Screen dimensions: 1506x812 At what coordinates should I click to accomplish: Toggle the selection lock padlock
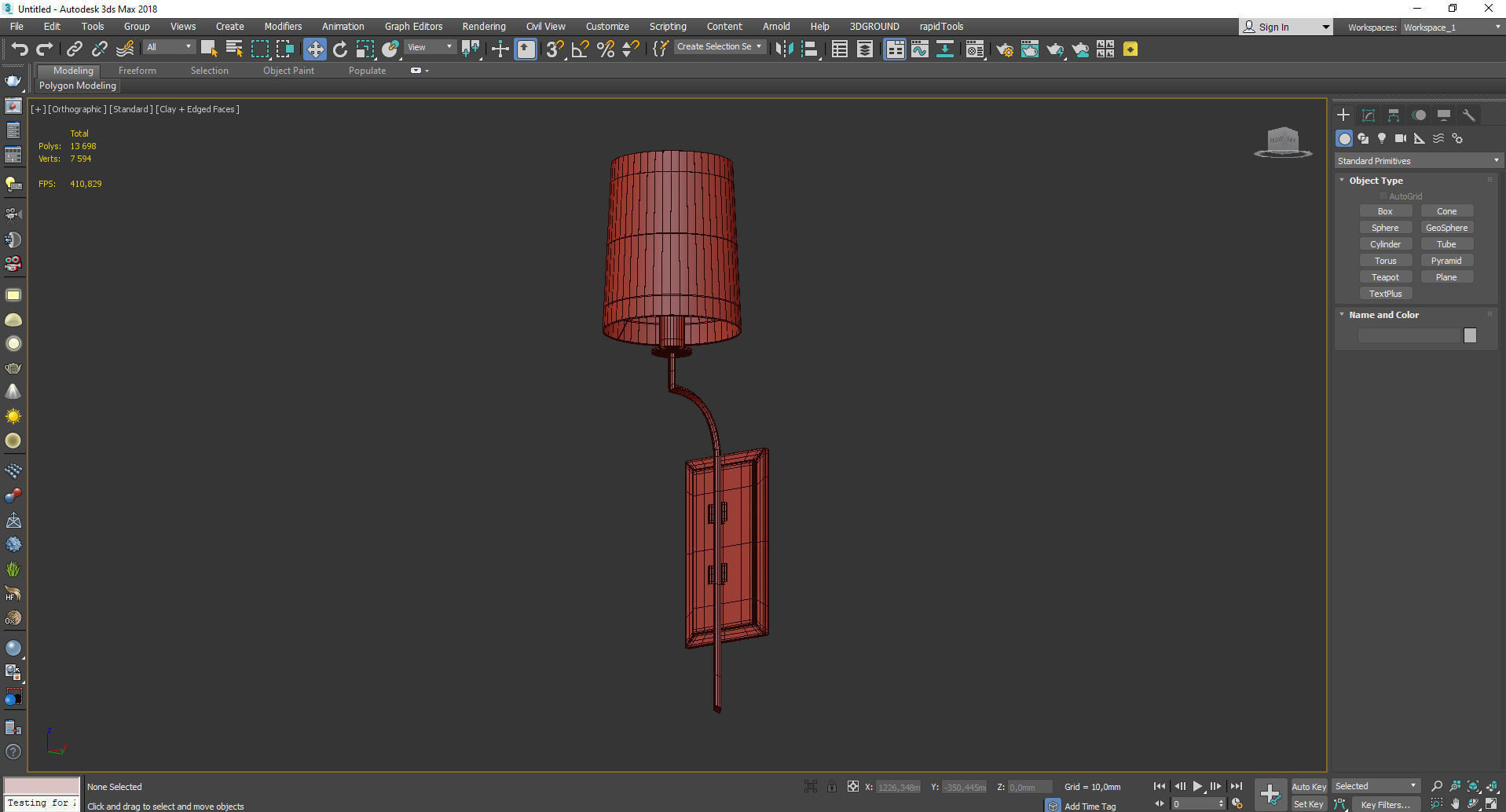click(832, 786)
